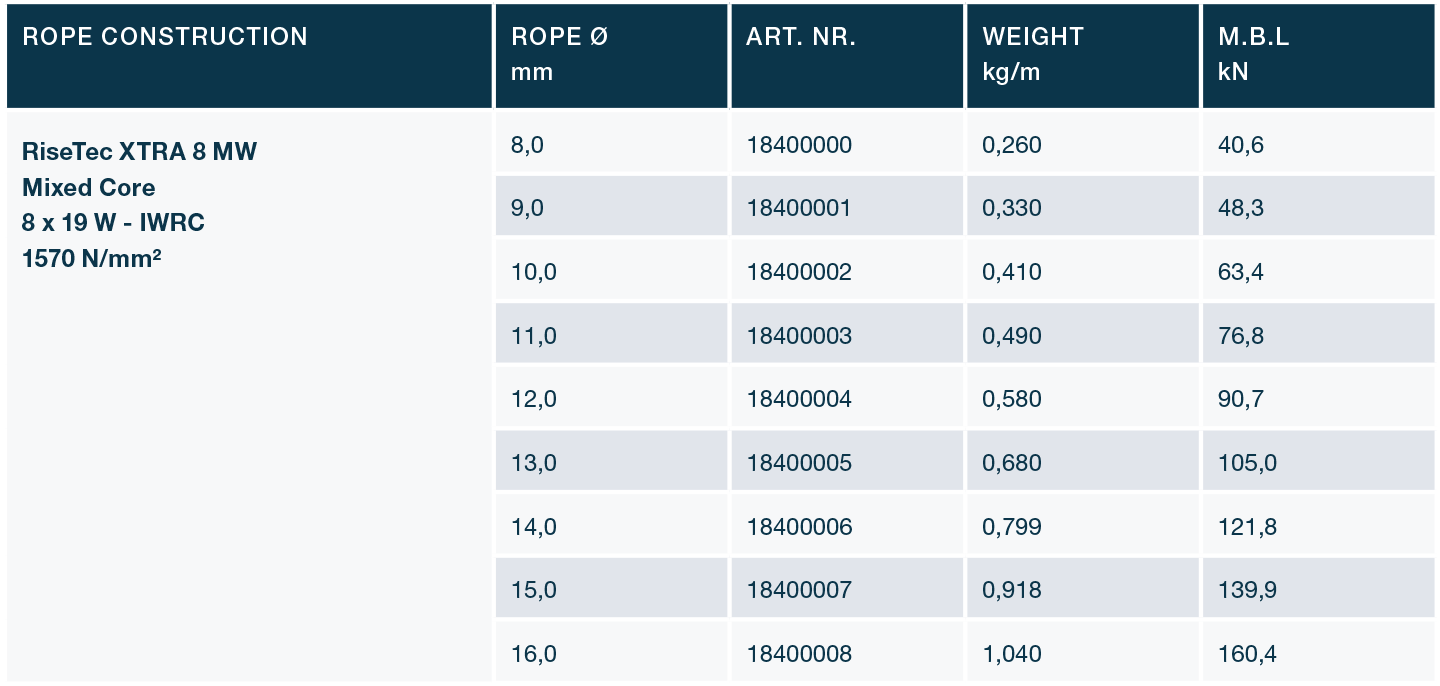Select article number 18400002
Screen dimensions: 1440x686
coord(799,272)
